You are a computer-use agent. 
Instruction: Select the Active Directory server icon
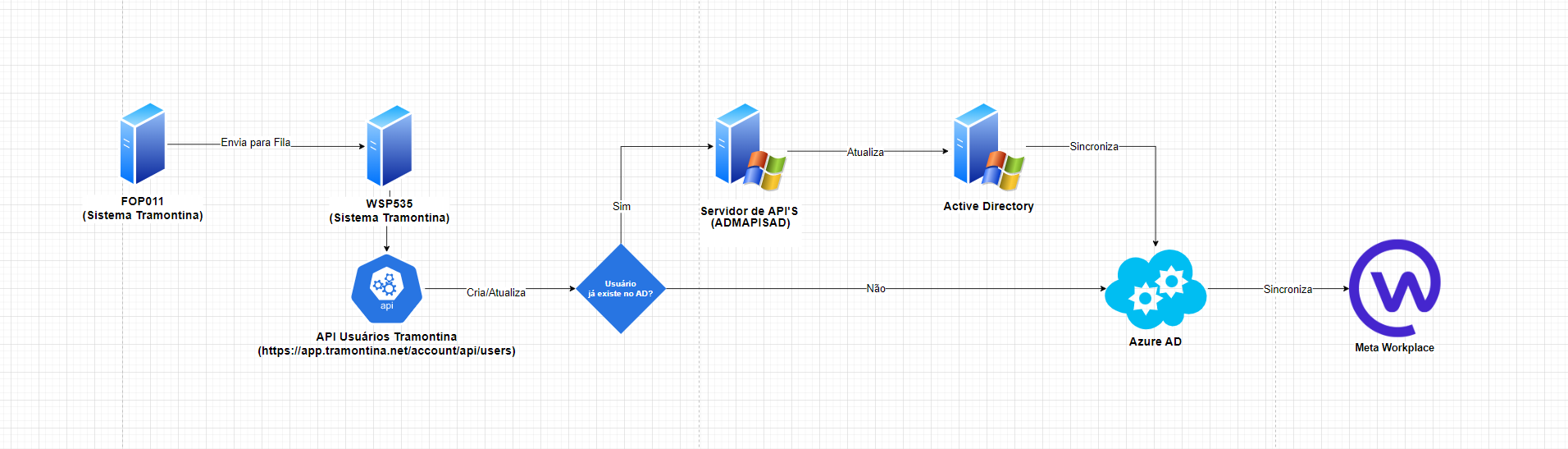(x=987, y=148)
